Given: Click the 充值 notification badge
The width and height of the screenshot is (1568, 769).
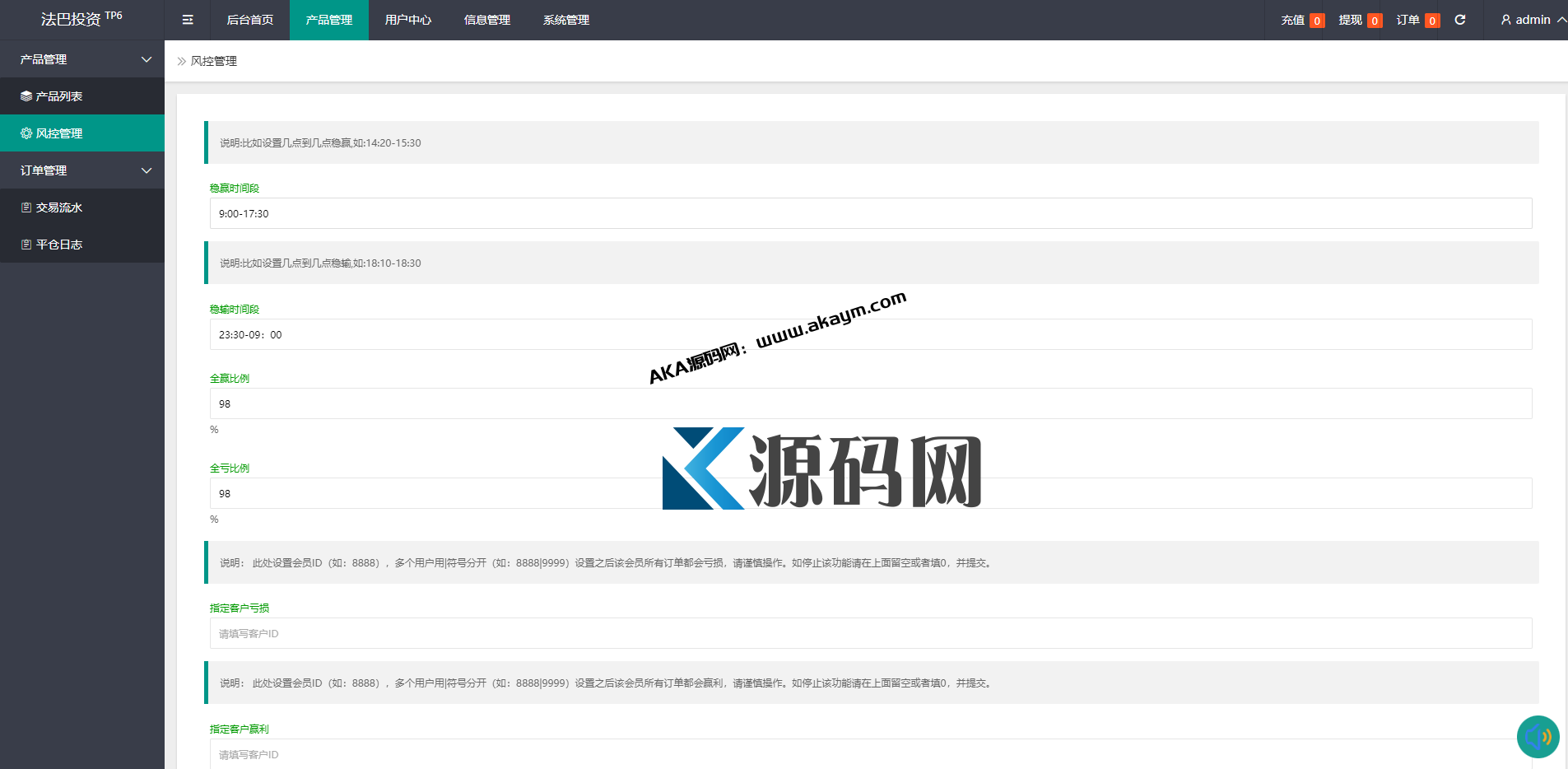Looking at the screenshot, I should [x=1317, y=21].
